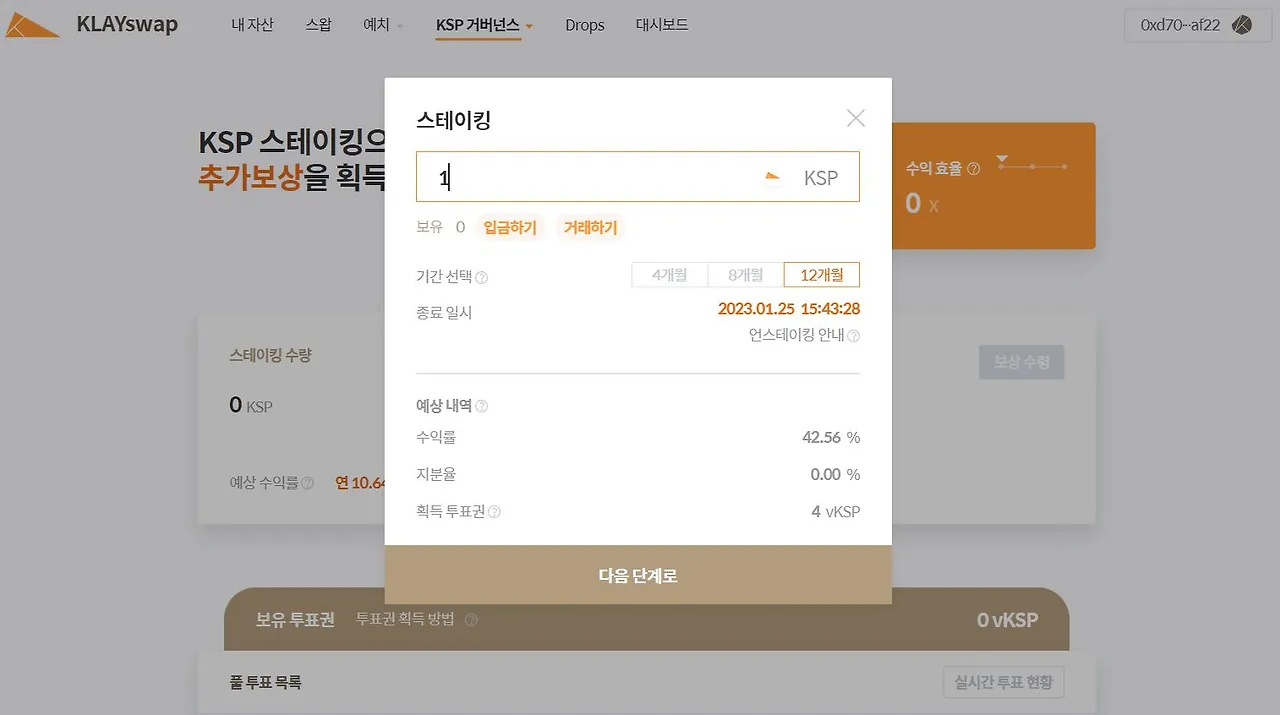Select the 4개월 staking period
1280x715 pixels.
click(668, 274)
